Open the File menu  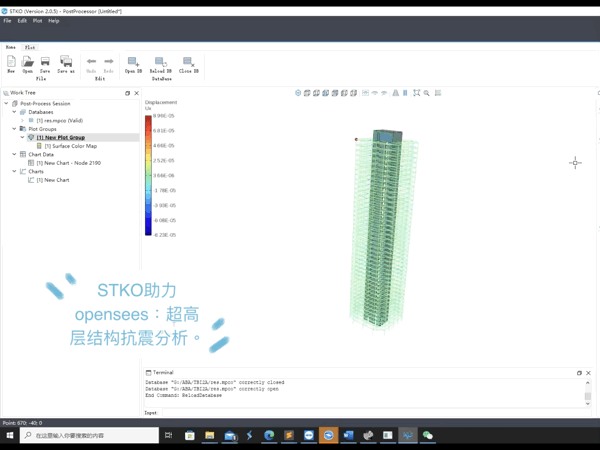coord(7,21)
